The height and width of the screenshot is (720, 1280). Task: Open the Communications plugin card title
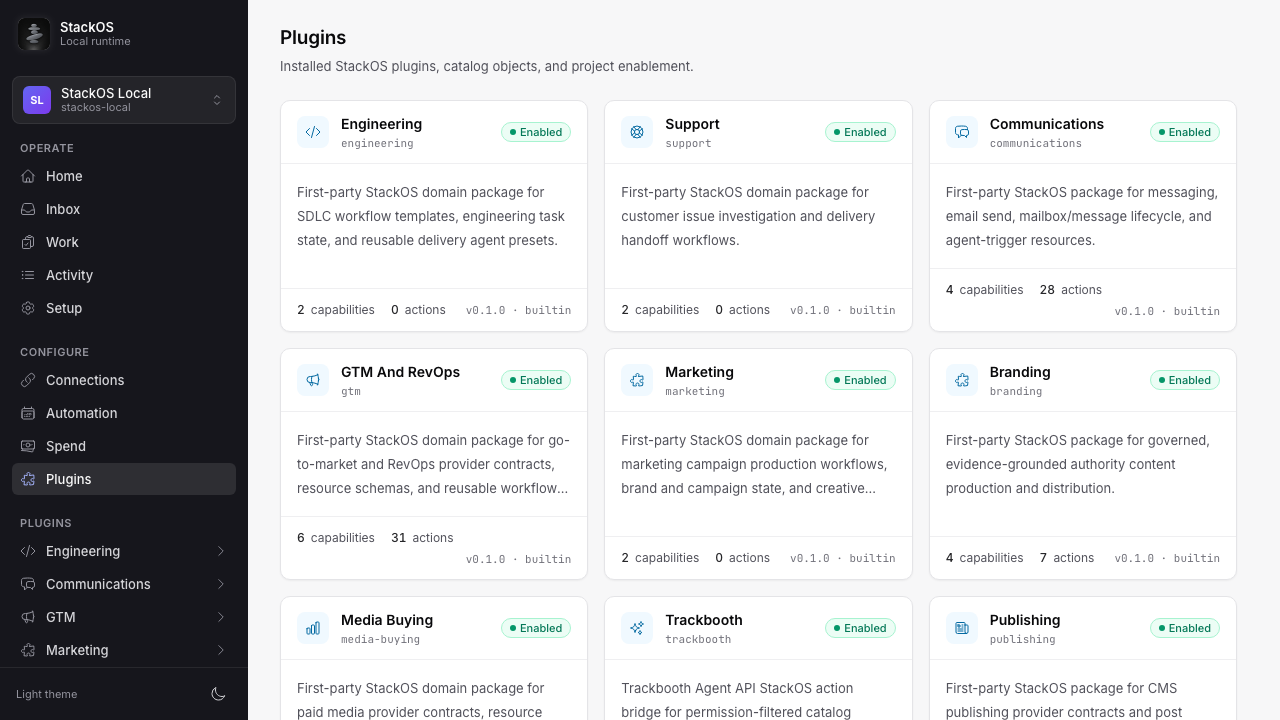tap(1047, 124)
